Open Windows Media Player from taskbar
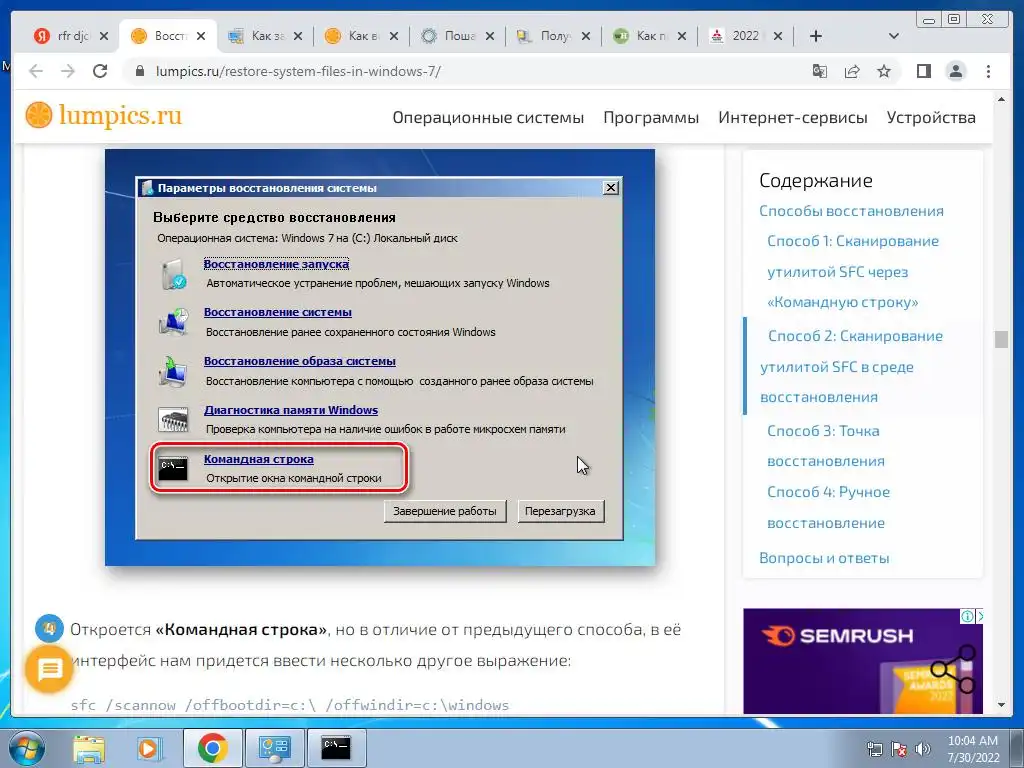Screen dimensions: 1024x768 (x=148, y=748)
